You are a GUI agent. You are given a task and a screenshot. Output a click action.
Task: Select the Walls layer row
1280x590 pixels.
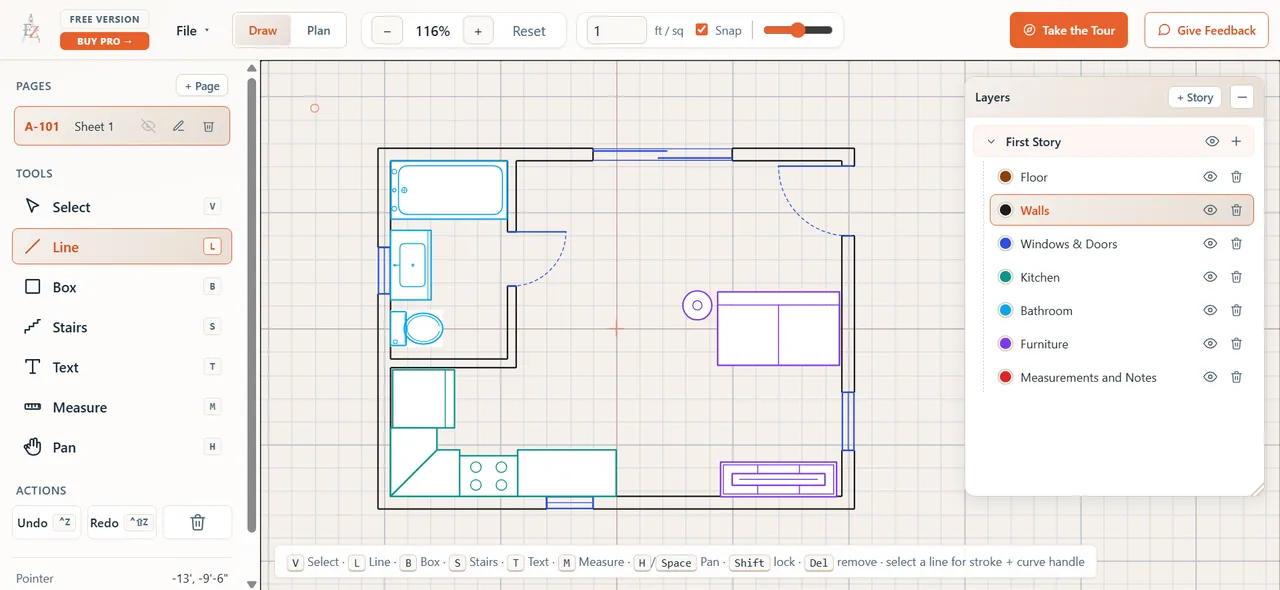click(1121, 210)
